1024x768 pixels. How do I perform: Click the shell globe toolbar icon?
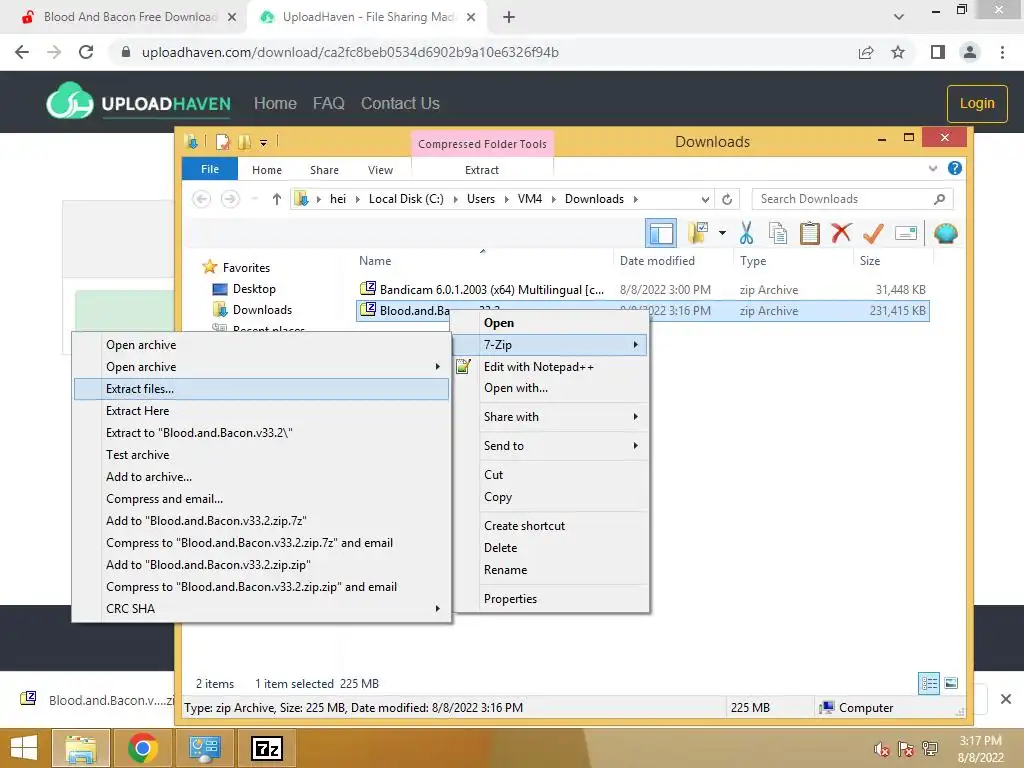point(946,233)
